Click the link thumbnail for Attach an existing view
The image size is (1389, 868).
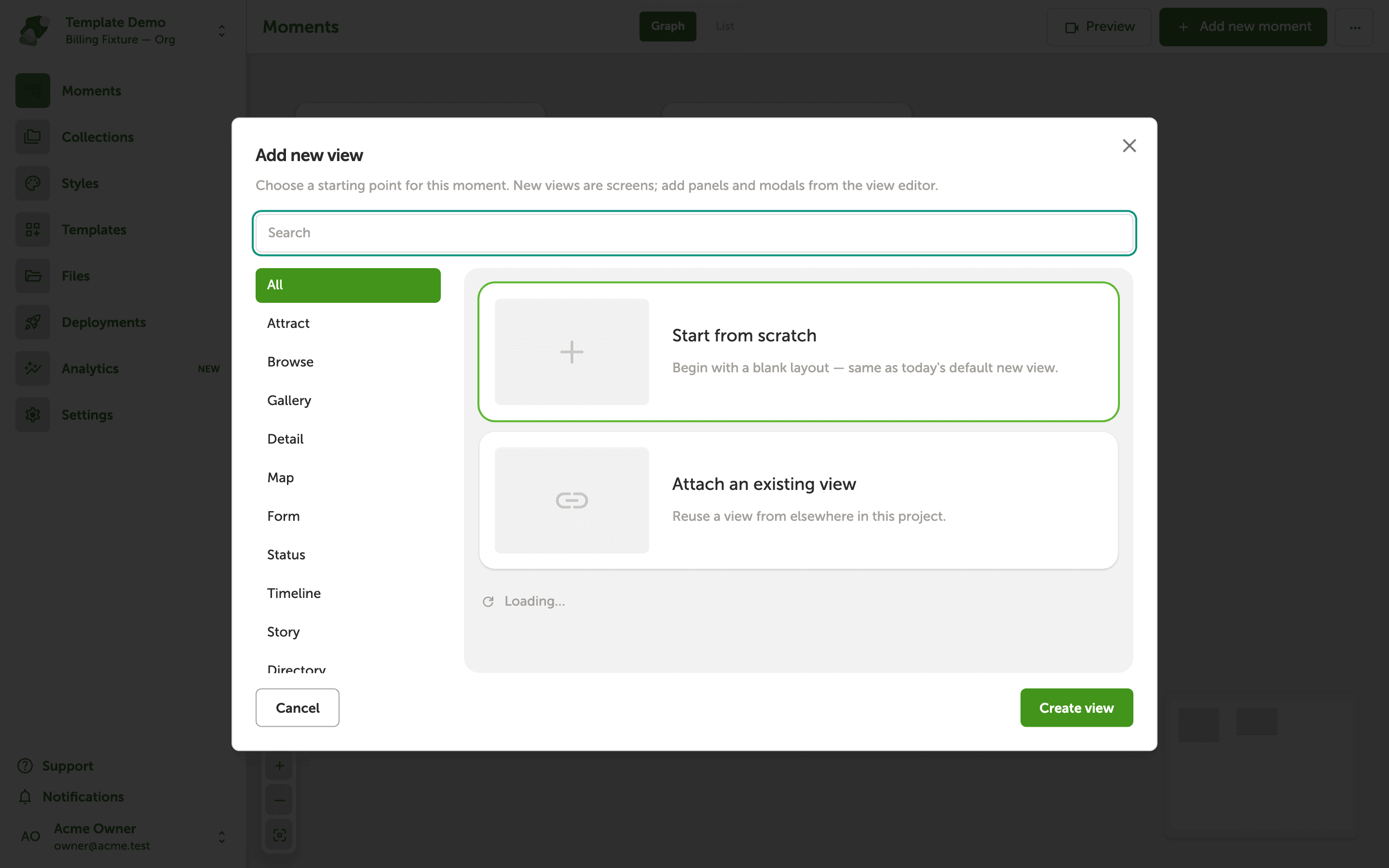coord(572,500)
